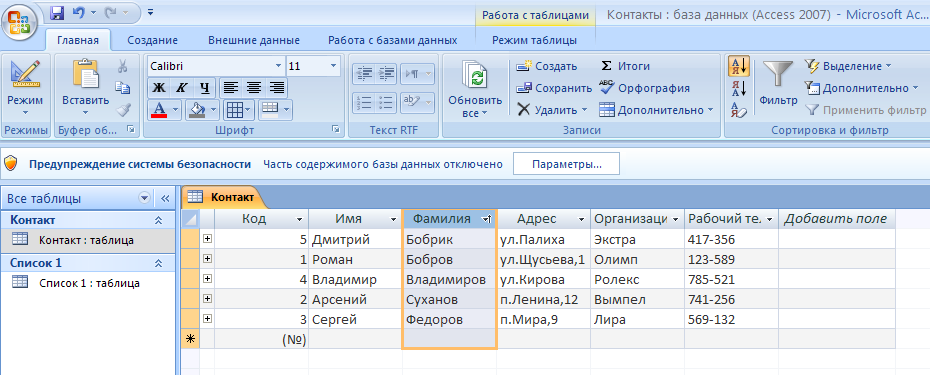Viewport: 930px width, 375px height.
Task: Click the Save icon in quick access toolbar
Action: 57,12
